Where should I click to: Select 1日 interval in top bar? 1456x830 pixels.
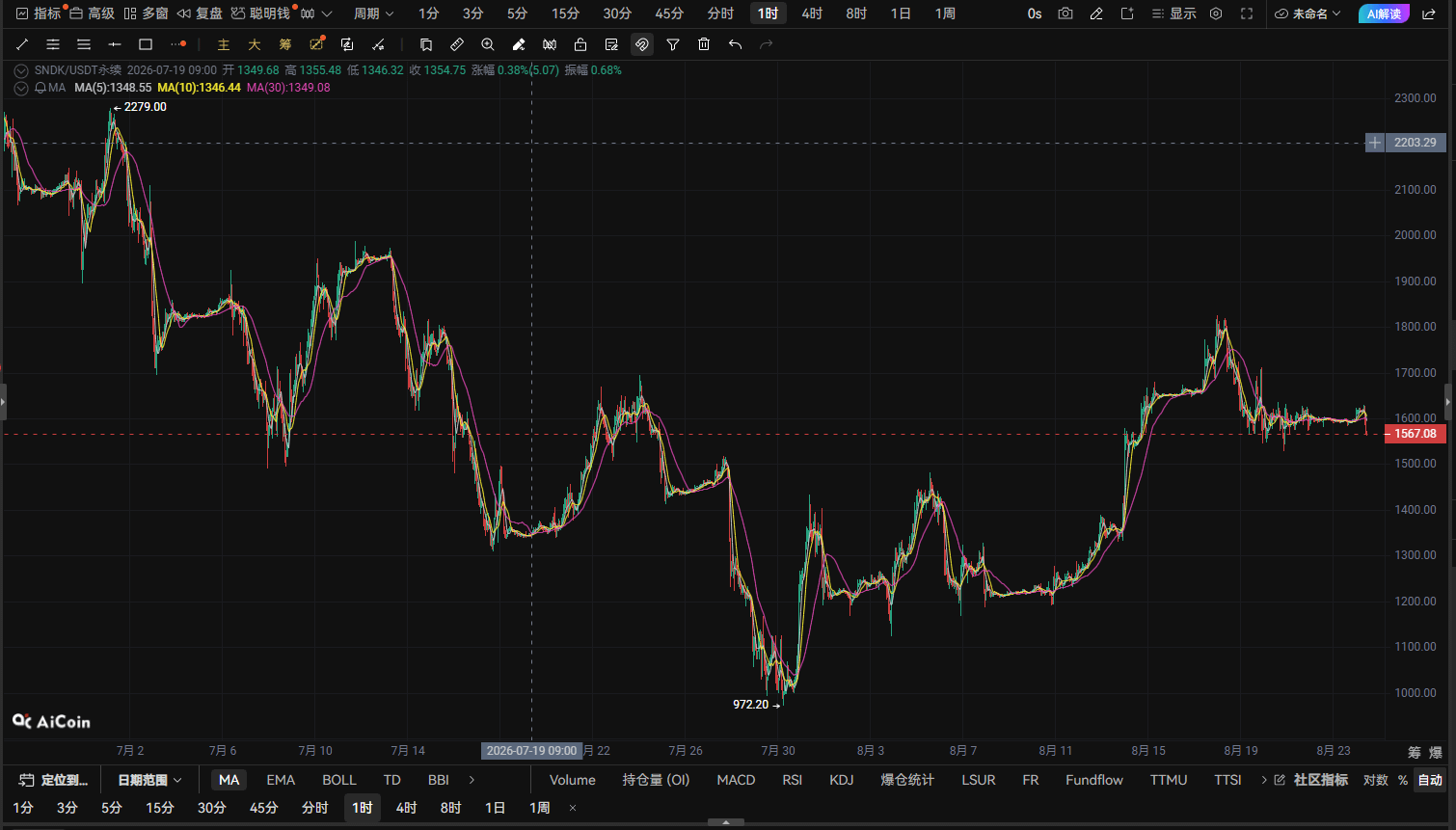click(901, 13)
